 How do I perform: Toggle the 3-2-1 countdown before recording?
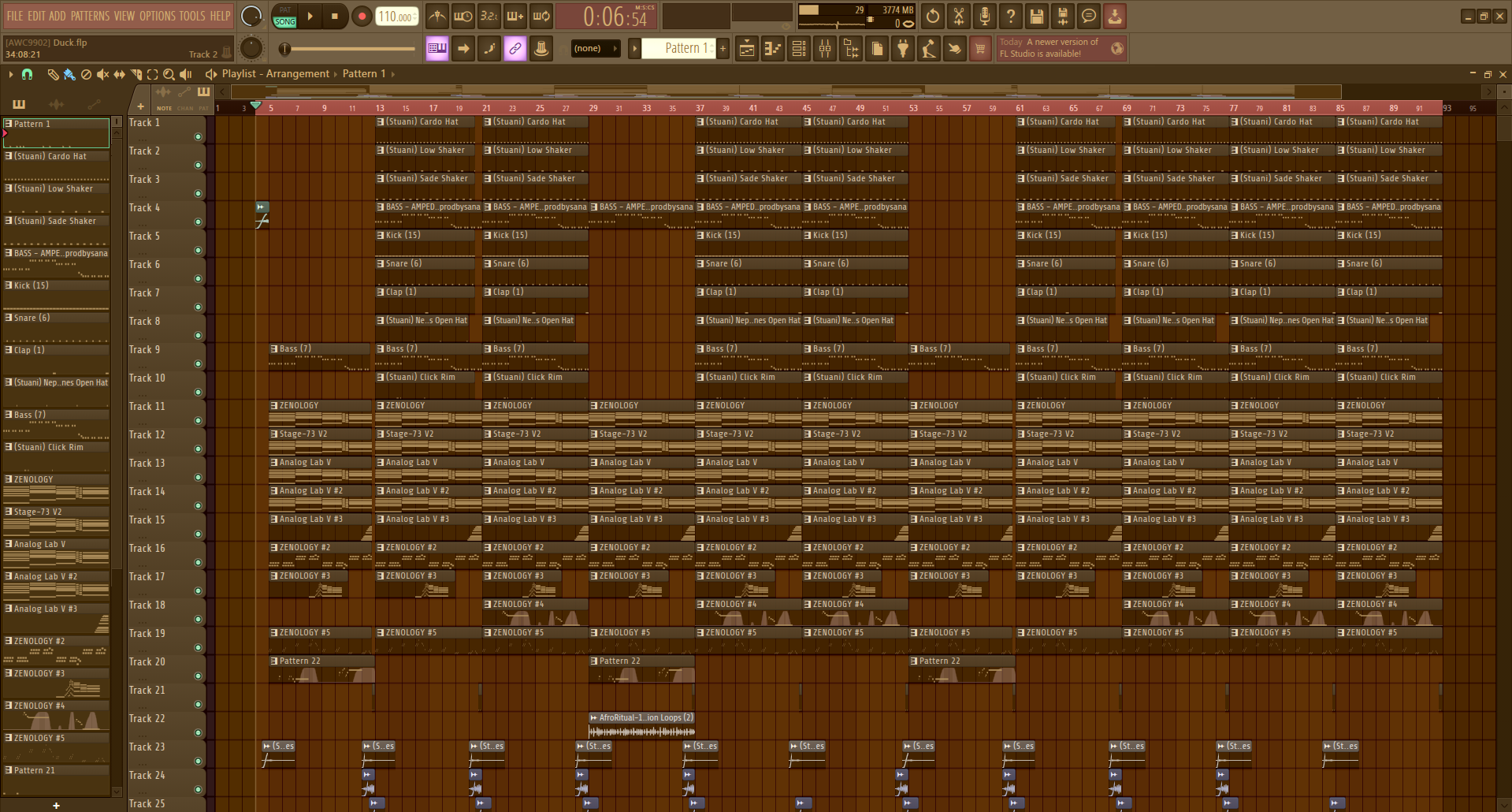[489, 16]
